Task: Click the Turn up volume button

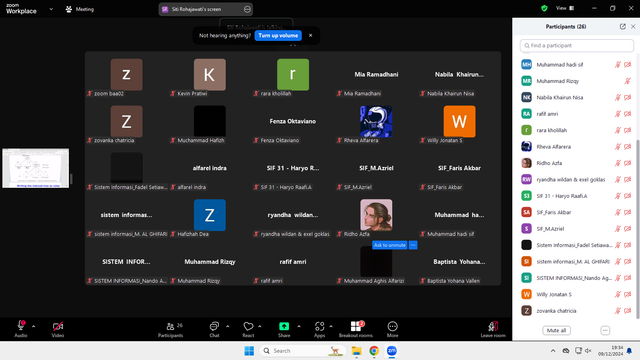Action: [x=278, y=36]
